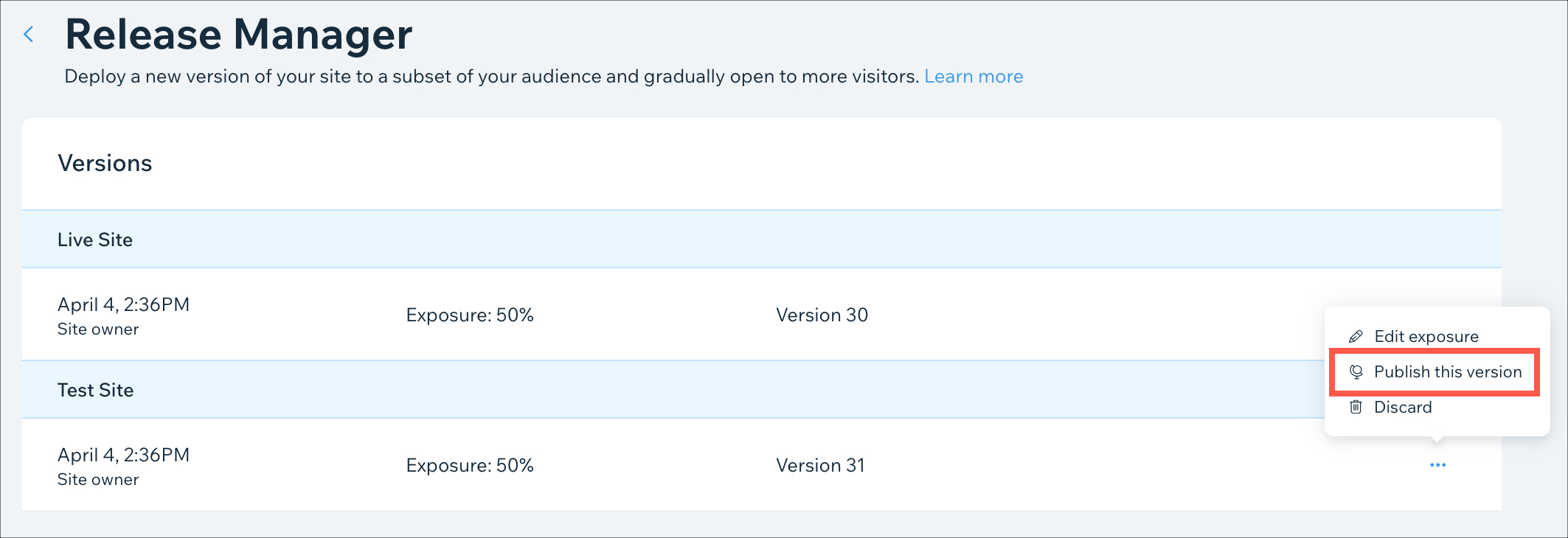Screen dimensions: 1568x538
Task: Click the pencil icon beside Edit exposure
Action: tap(1356, 337)
